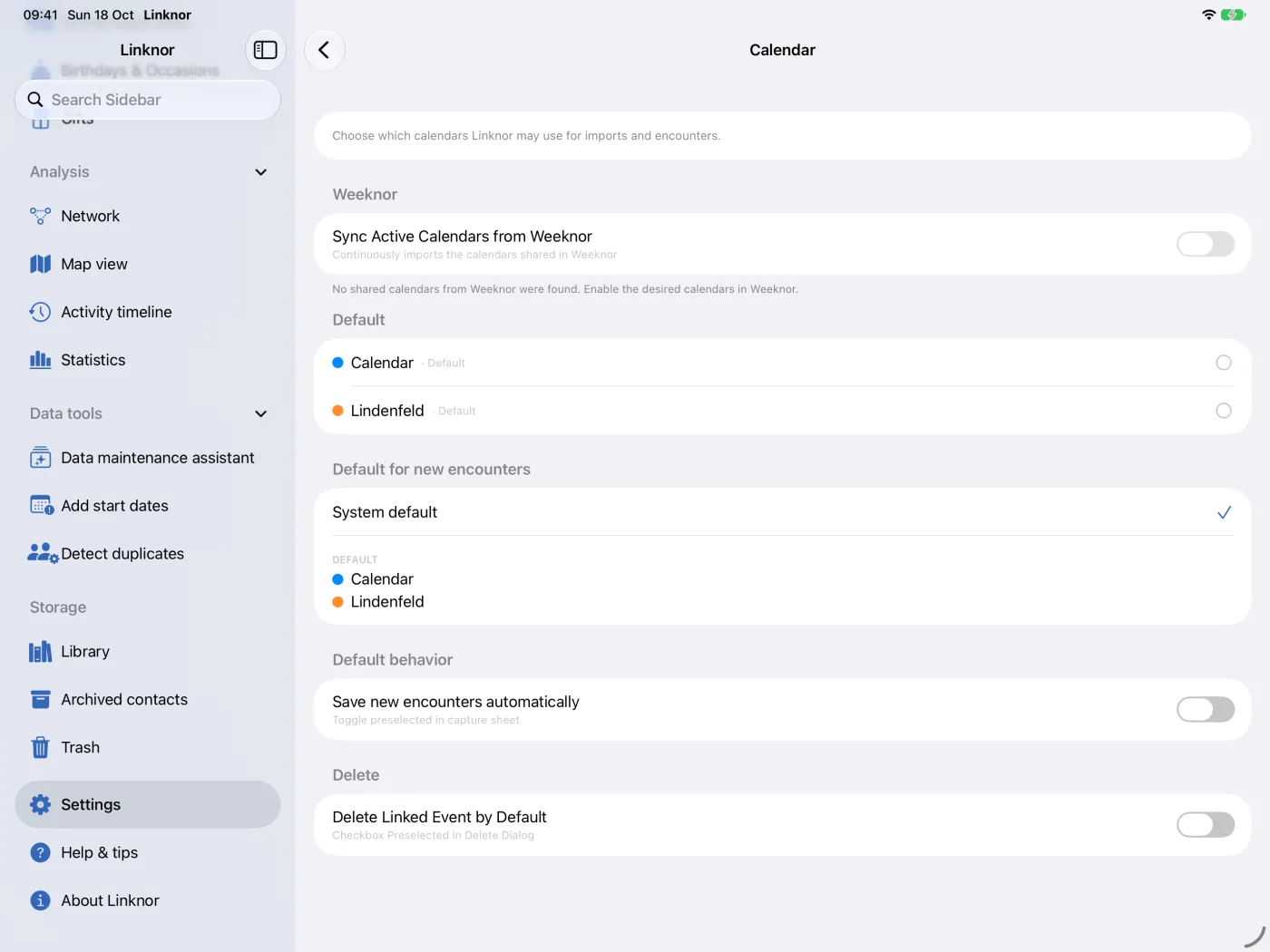Click the 'Choose which calendars Linknor may use' text
The image size is (1270, 952).
526,136
